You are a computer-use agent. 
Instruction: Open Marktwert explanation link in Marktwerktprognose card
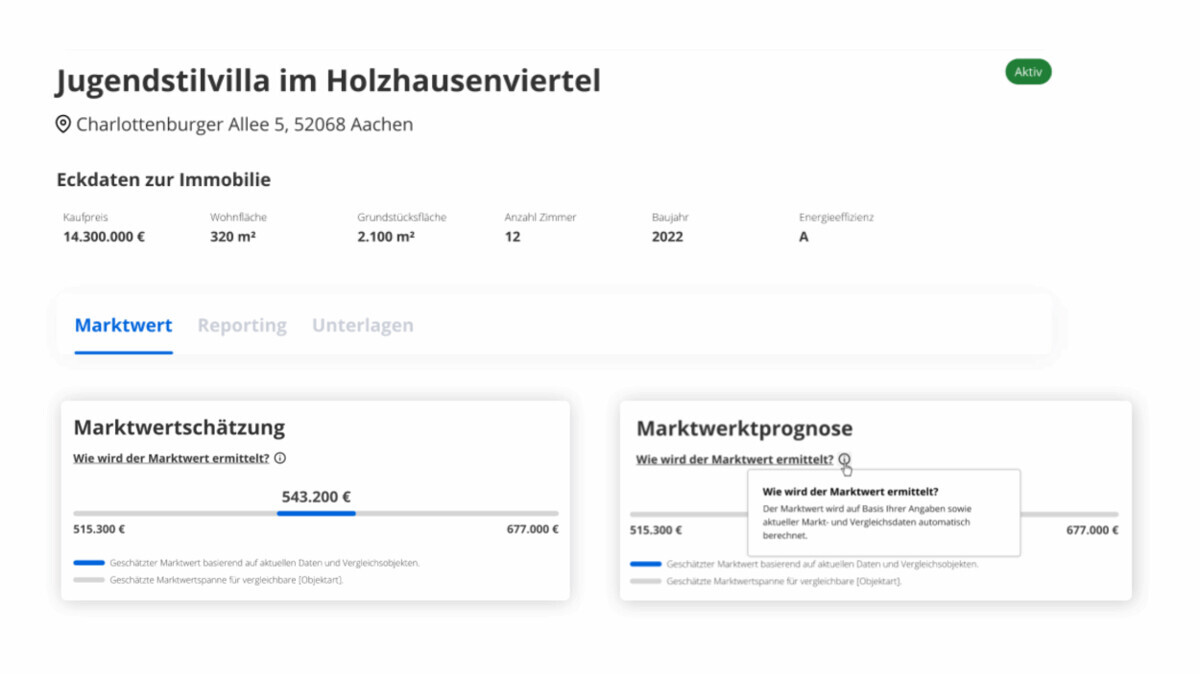734,460
